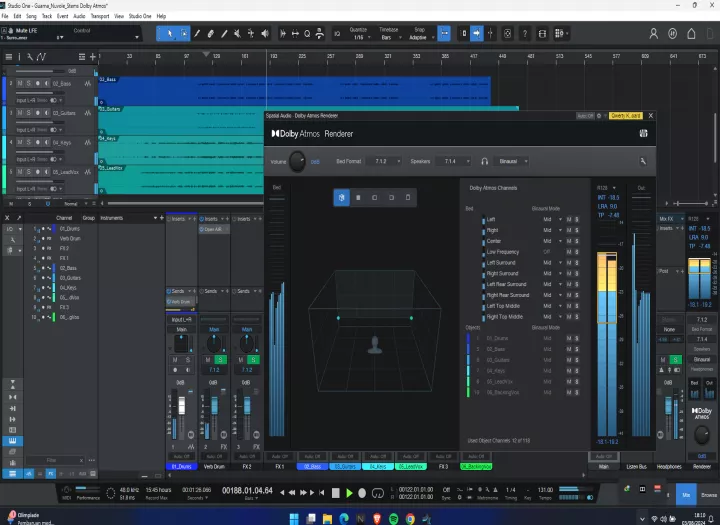Switch to the Mix view button
Screen dimensions: 720x525
tap(686, 495)
